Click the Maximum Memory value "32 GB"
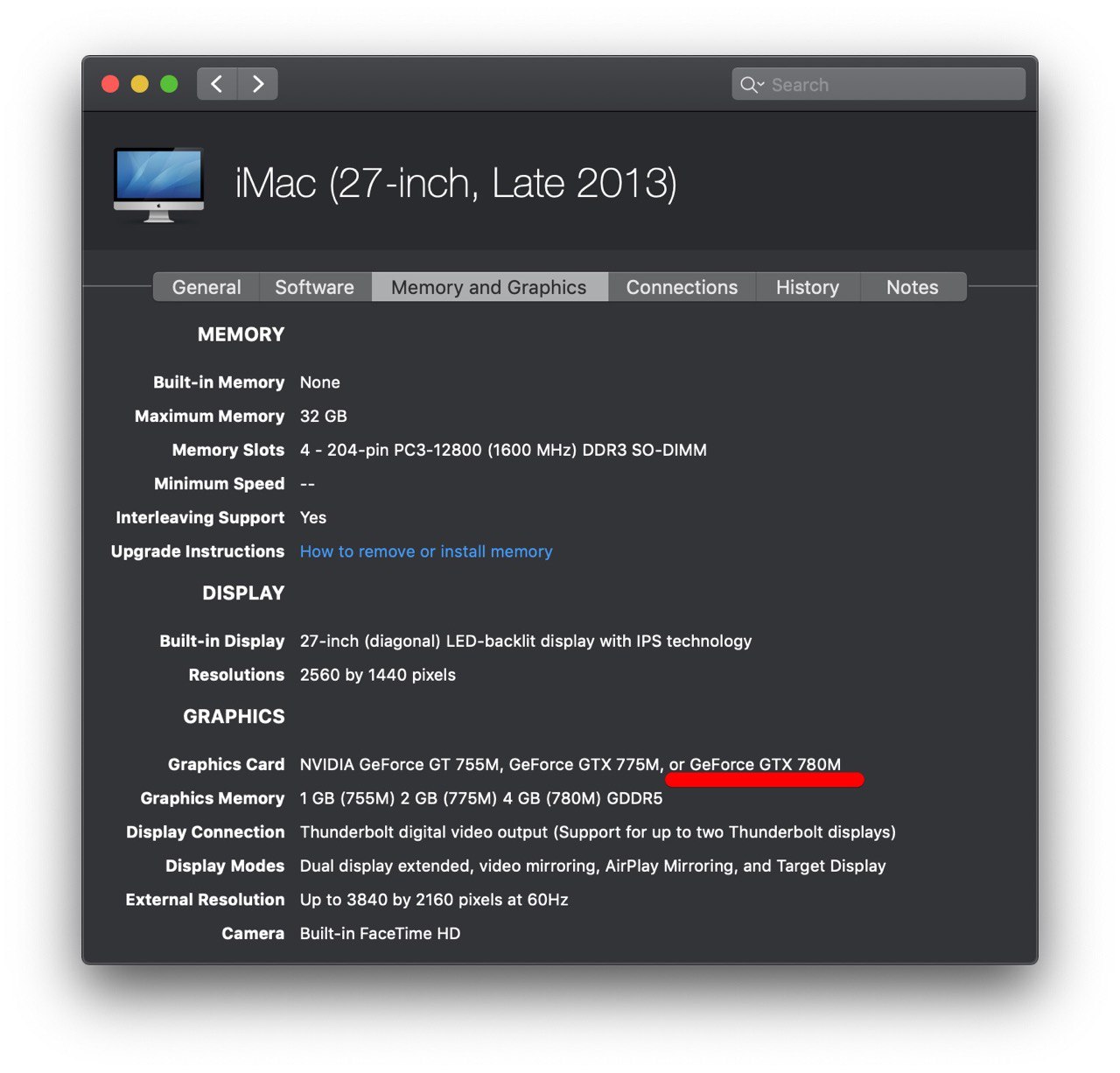This screenshot has width=1120, height=1073. point(324,417)
